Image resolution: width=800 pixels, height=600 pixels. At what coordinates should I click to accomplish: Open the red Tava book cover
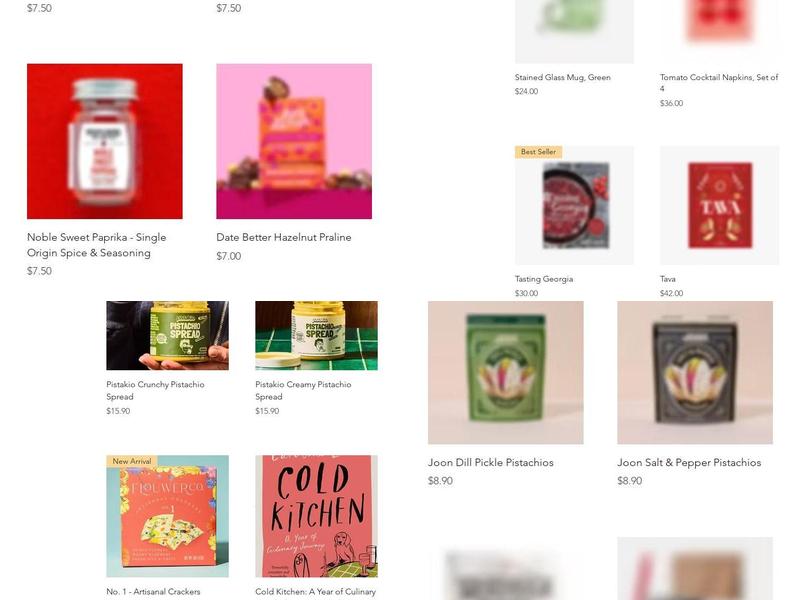(719, 206)
